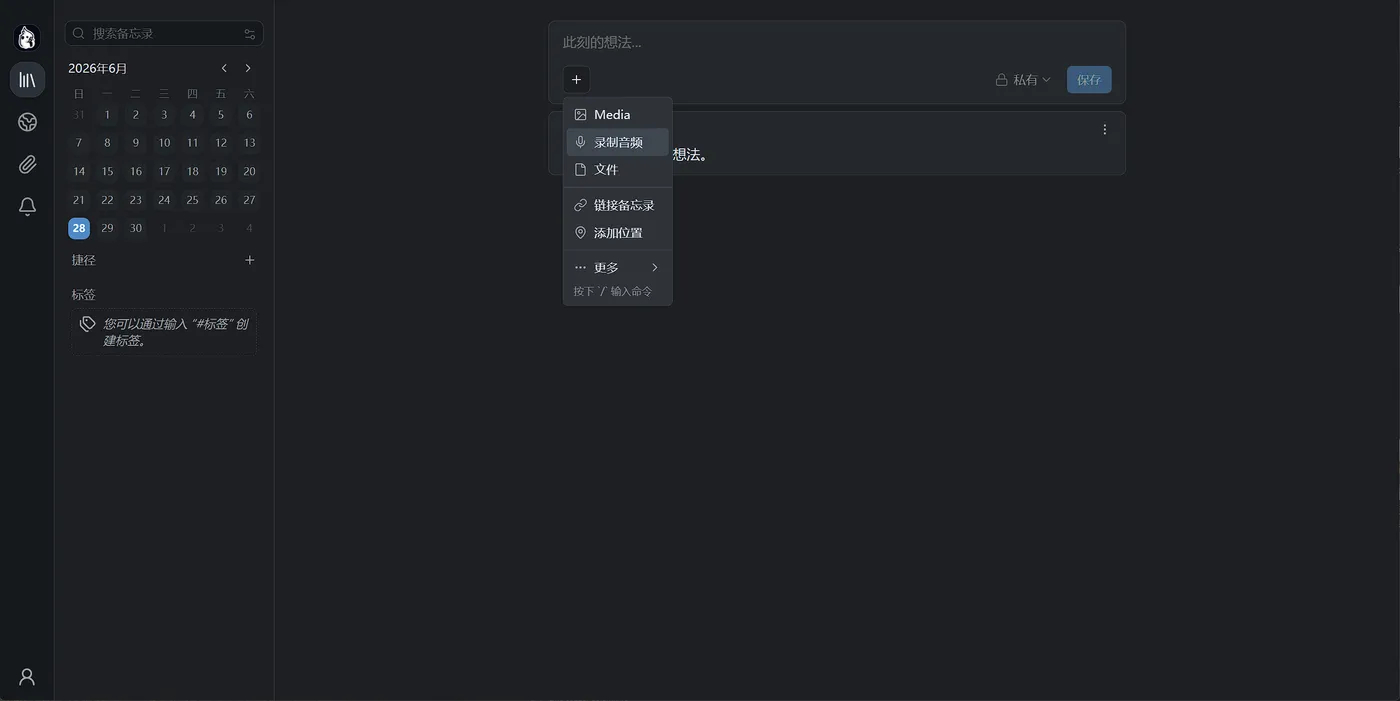Select Media from the insert menu
1400x701 pixels.
point(618,115)
